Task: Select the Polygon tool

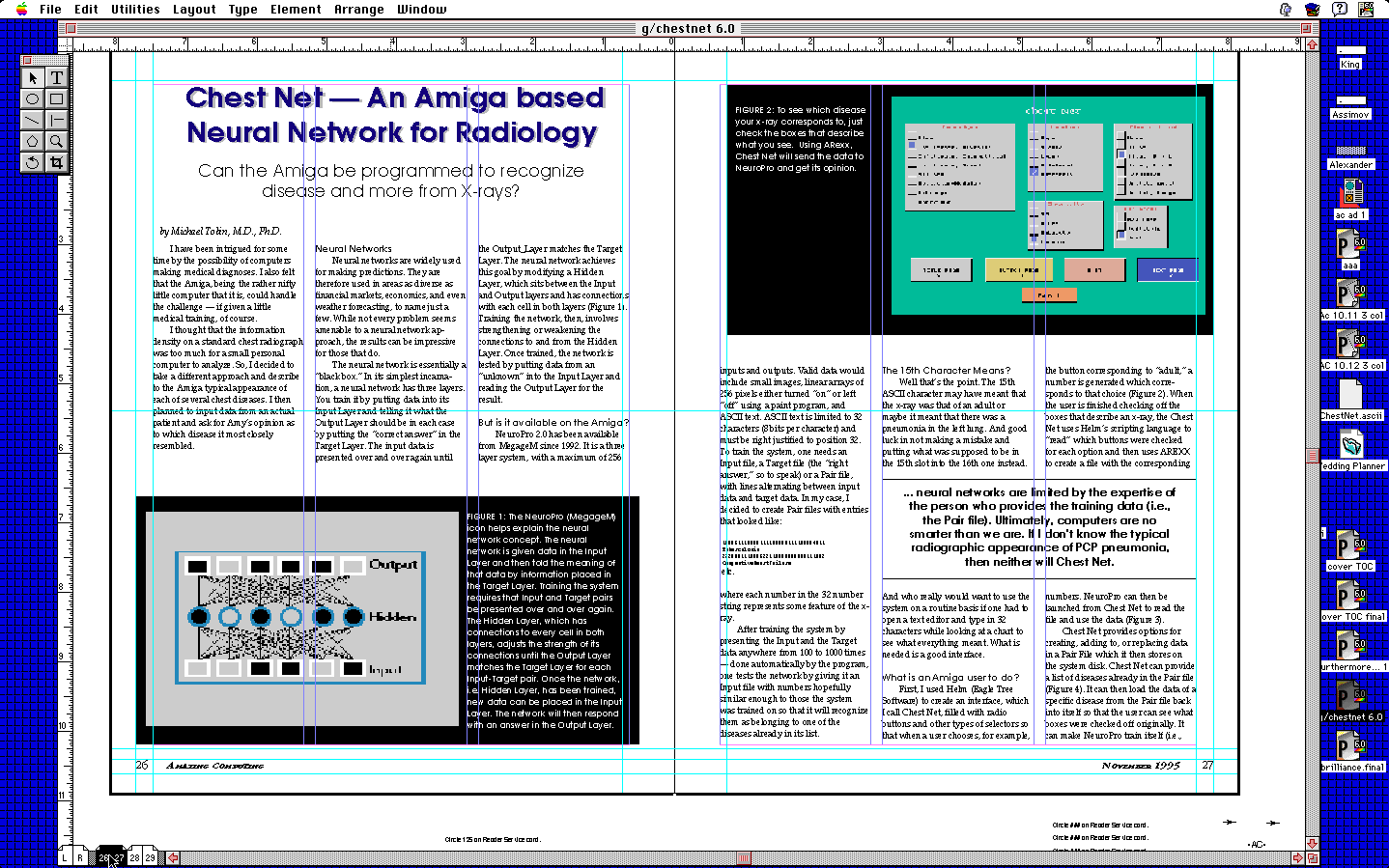Action: point(32,141)
